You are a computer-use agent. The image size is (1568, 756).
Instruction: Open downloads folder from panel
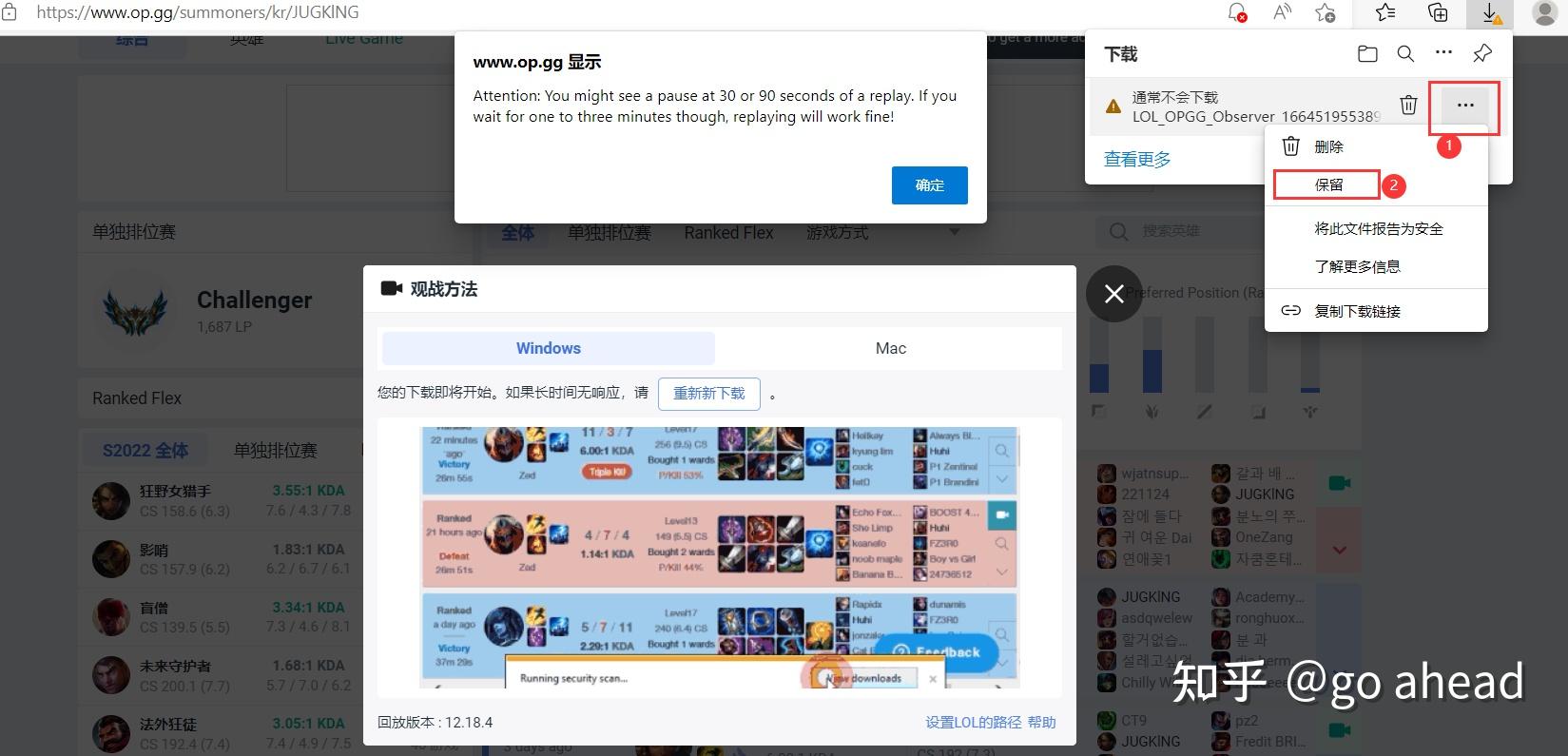click(x=1367, y=54)
